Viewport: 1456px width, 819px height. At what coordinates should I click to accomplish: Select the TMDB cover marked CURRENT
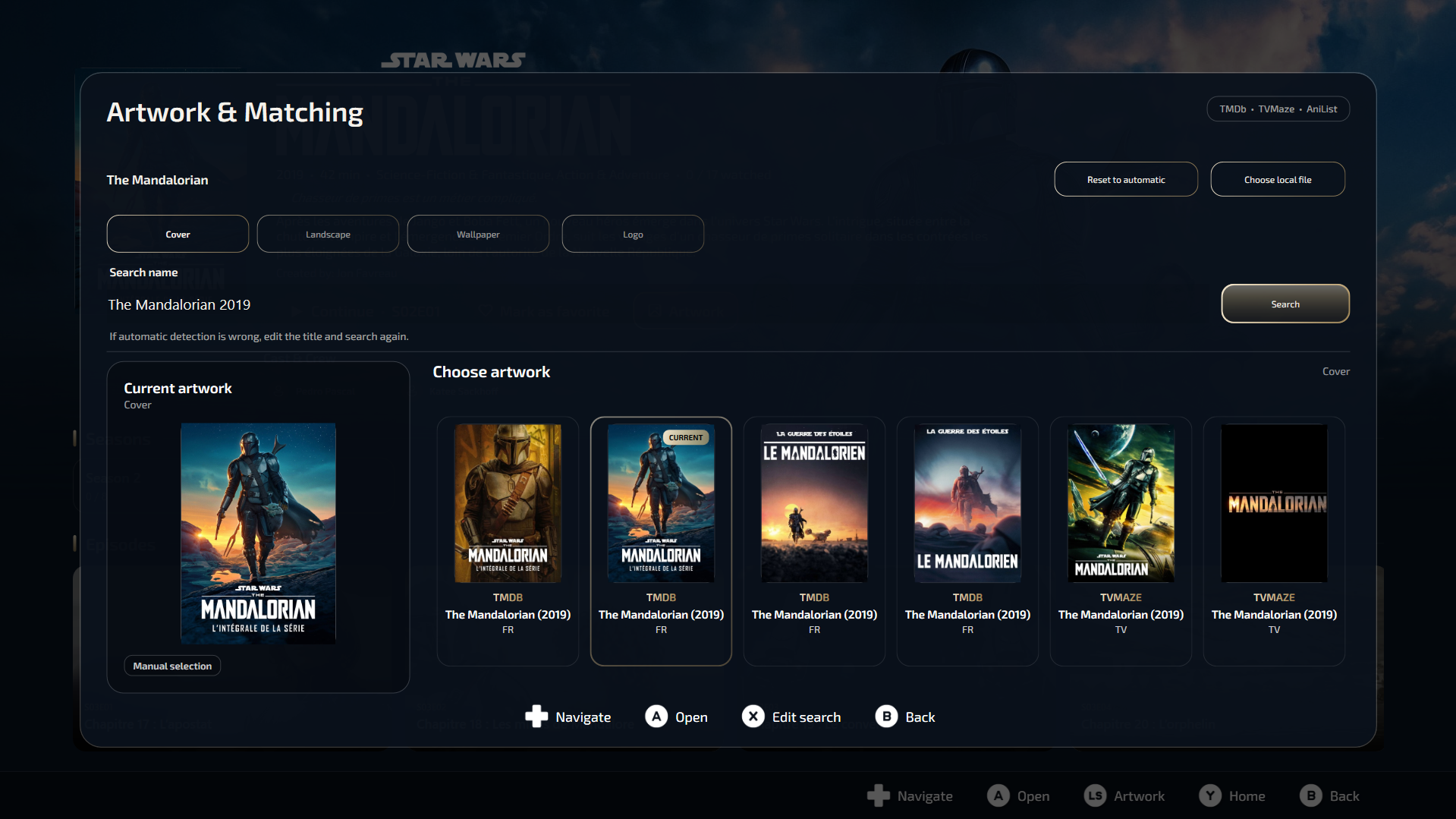pos(661,541)
